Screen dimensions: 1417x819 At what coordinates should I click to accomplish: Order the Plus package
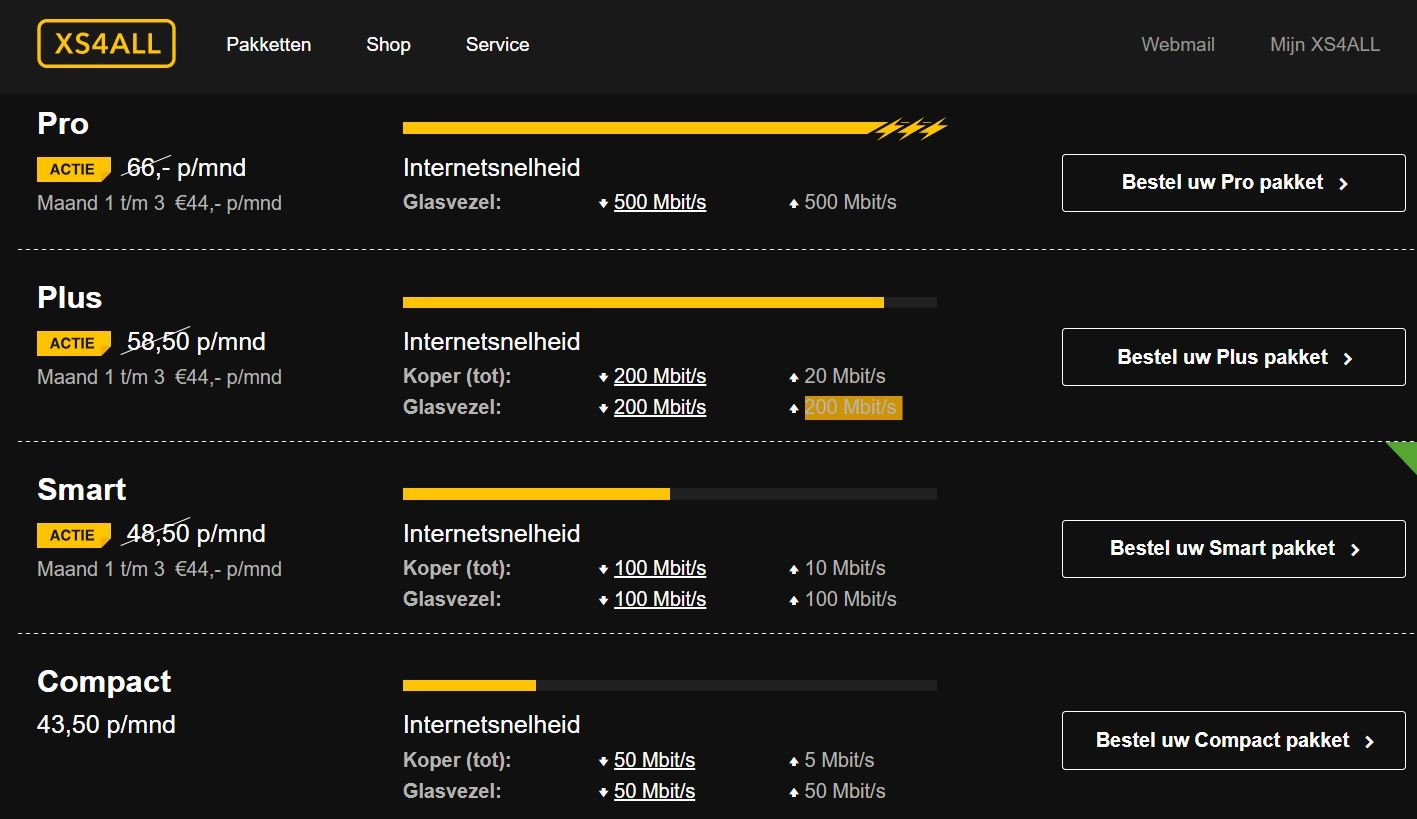coord(1233,357)
